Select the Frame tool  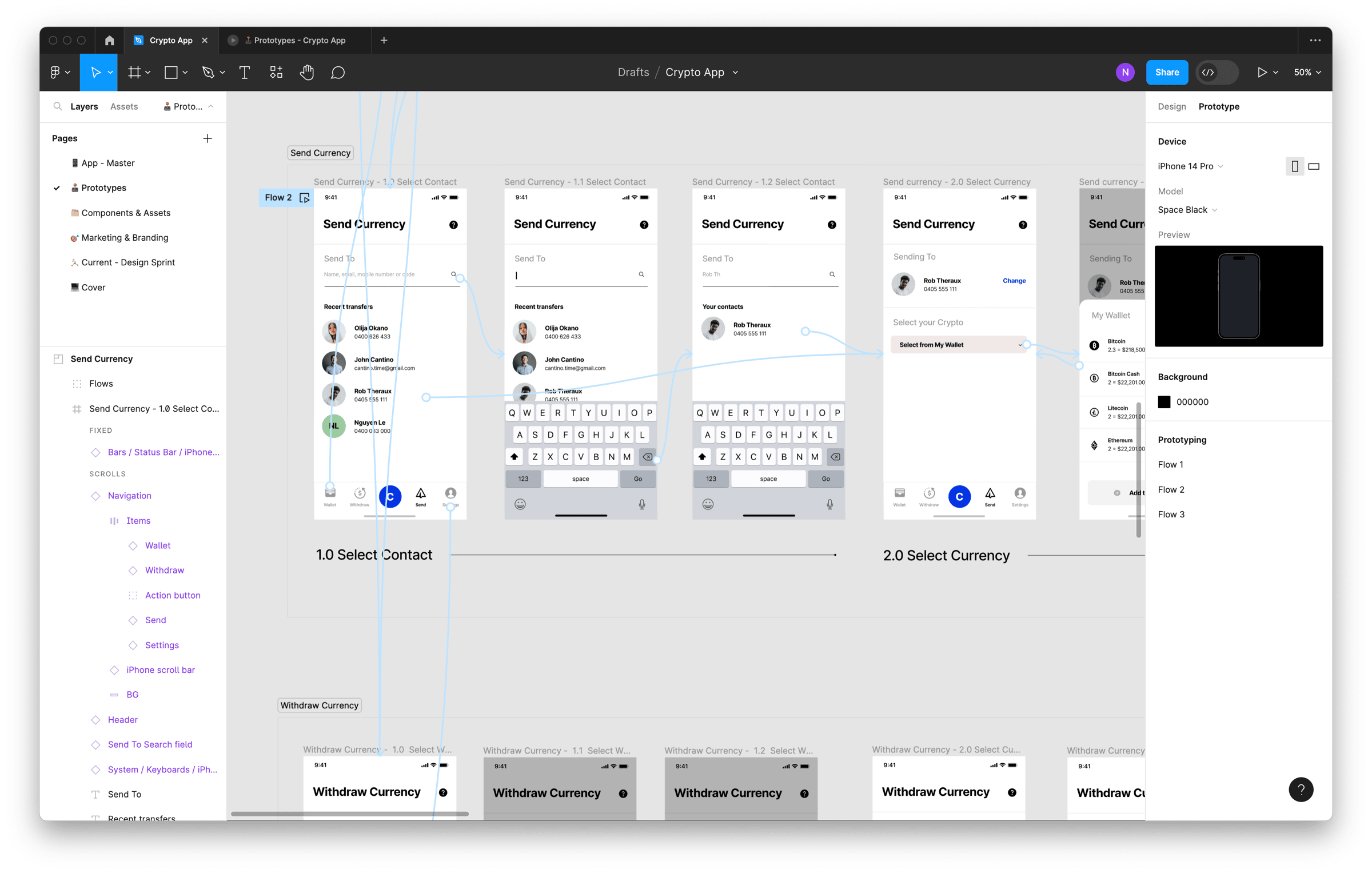[x=134, y=72]
